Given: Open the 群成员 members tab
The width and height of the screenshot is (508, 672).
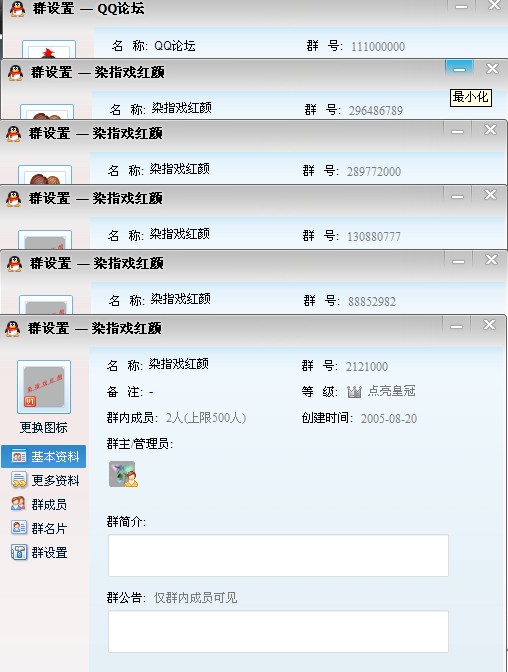Looking at the screenshot, I should point(39,504).
